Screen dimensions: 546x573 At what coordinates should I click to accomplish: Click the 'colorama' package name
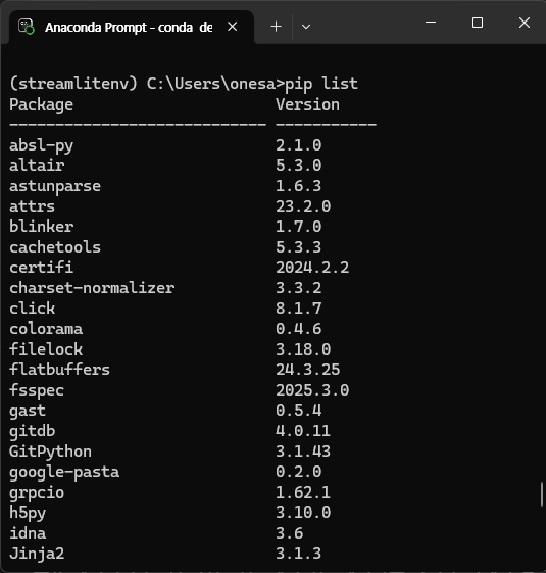(x=46, y=329)
